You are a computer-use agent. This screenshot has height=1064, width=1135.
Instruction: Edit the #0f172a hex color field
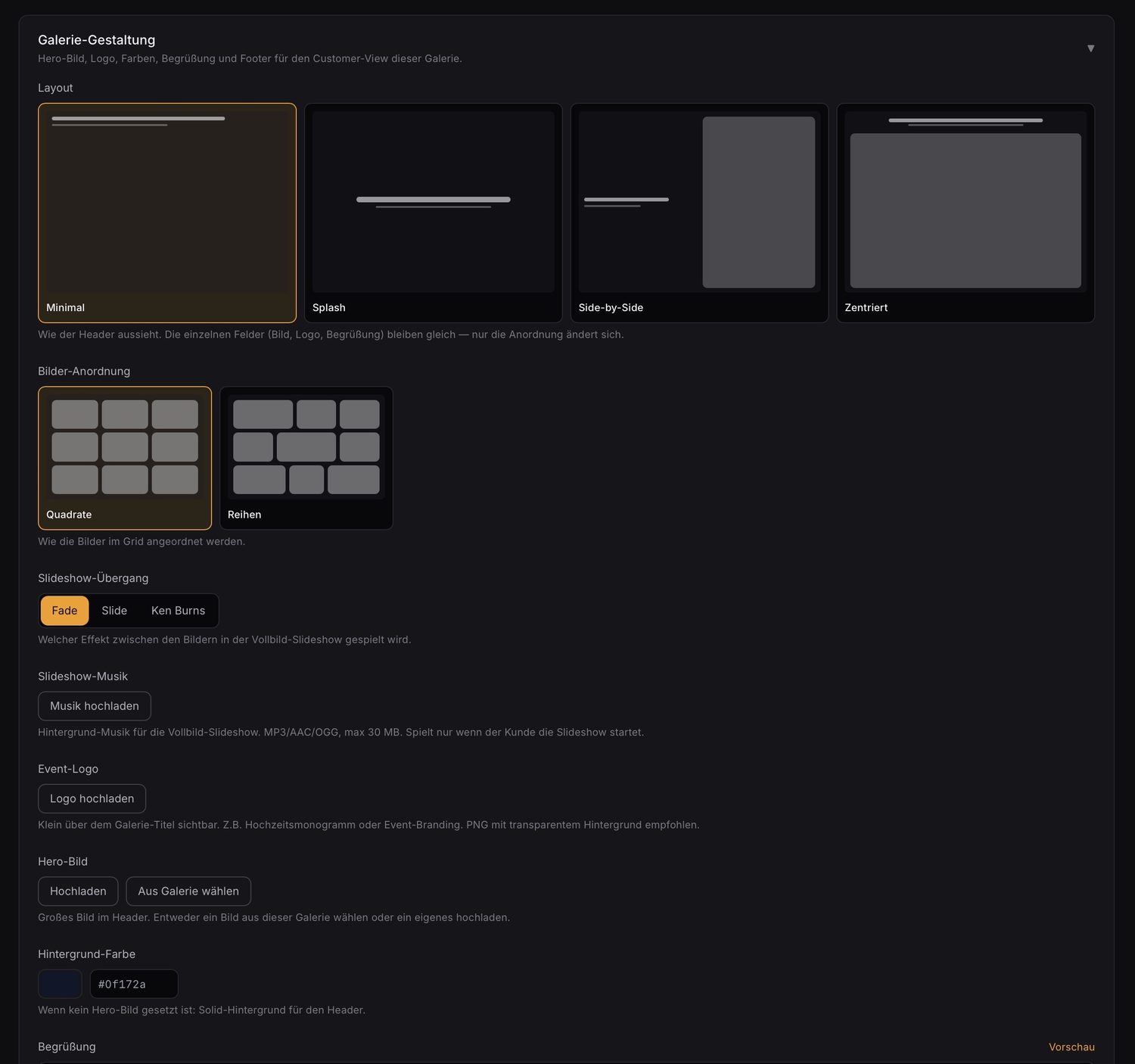[134, 984]
